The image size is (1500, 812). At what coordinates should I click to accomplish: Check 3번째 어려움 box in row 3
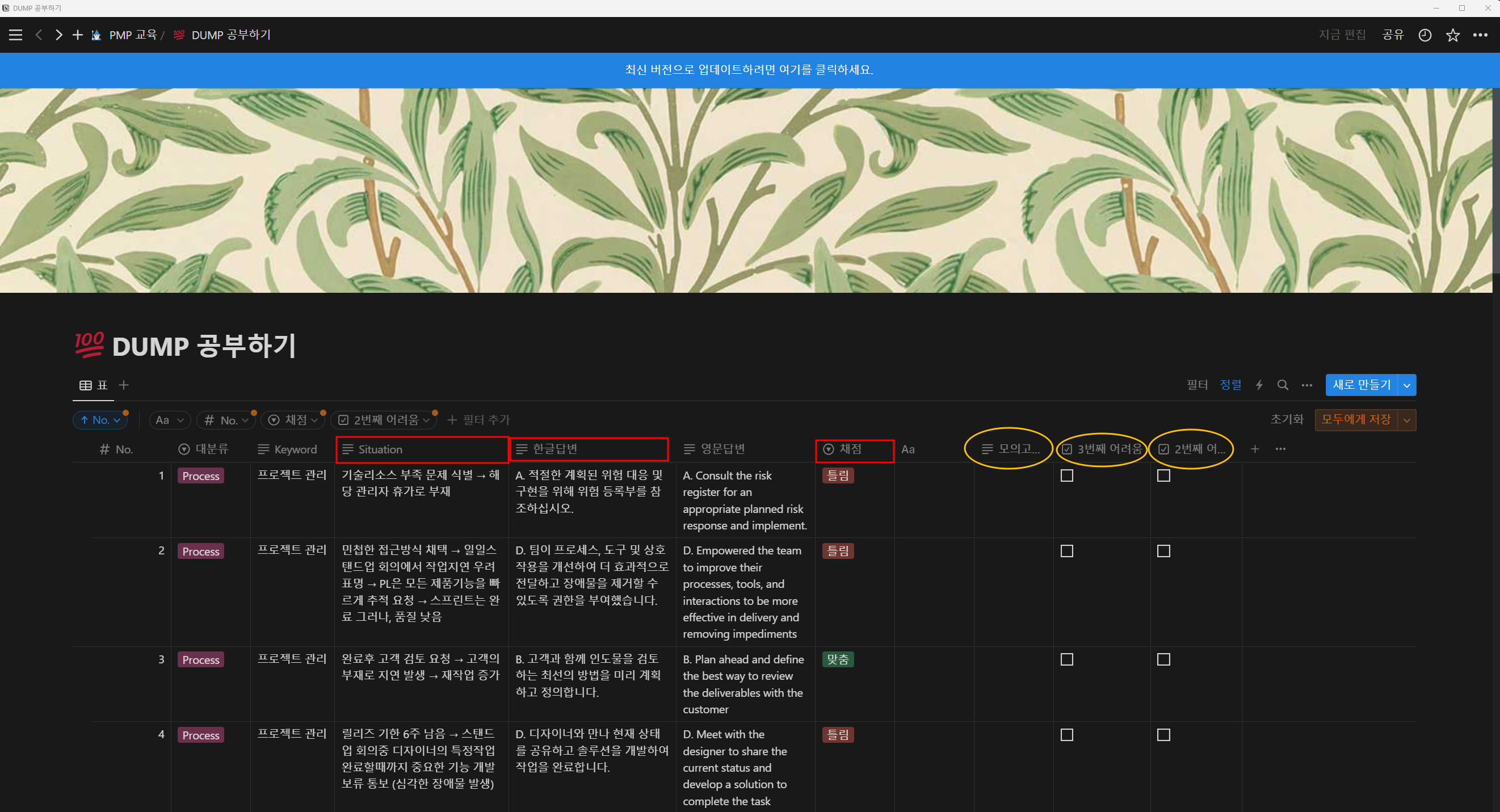pos(1067,659)
